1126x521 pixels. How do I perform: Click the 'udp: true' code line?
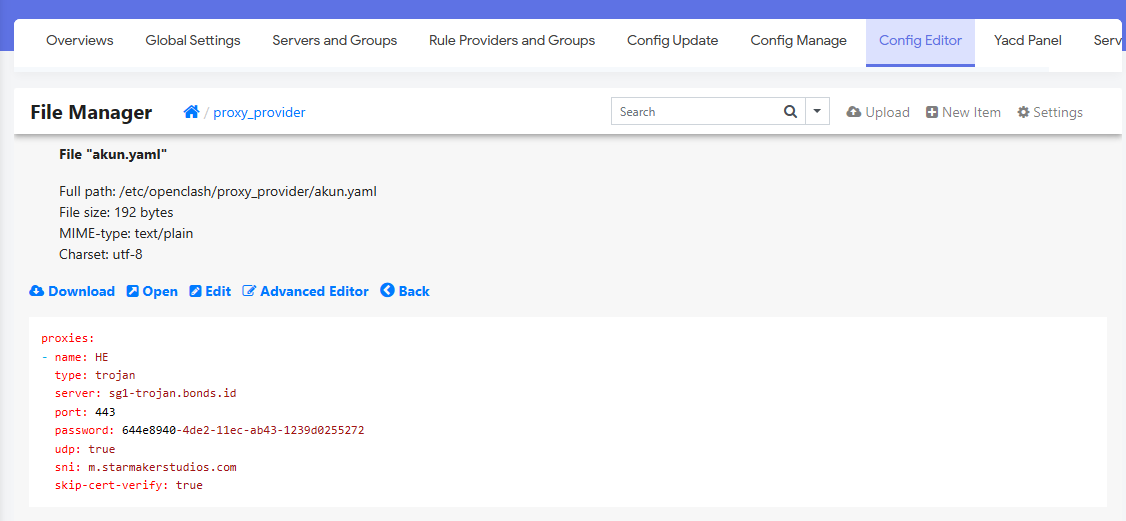[x=85, y=449]
